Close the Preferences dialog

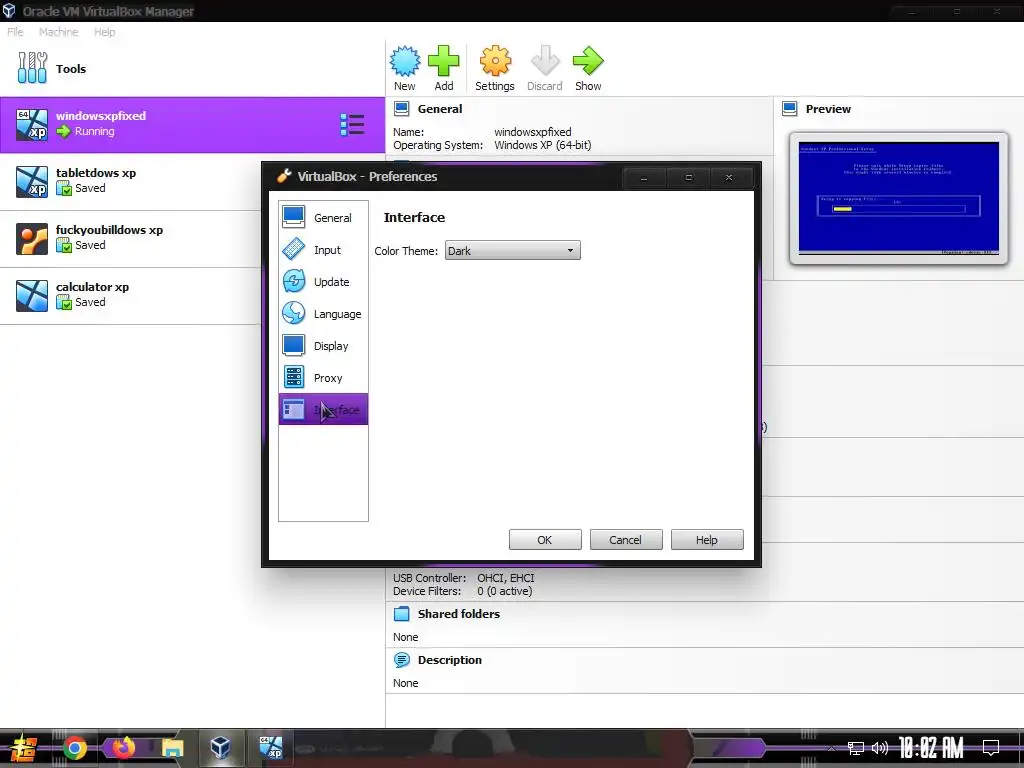729,178
